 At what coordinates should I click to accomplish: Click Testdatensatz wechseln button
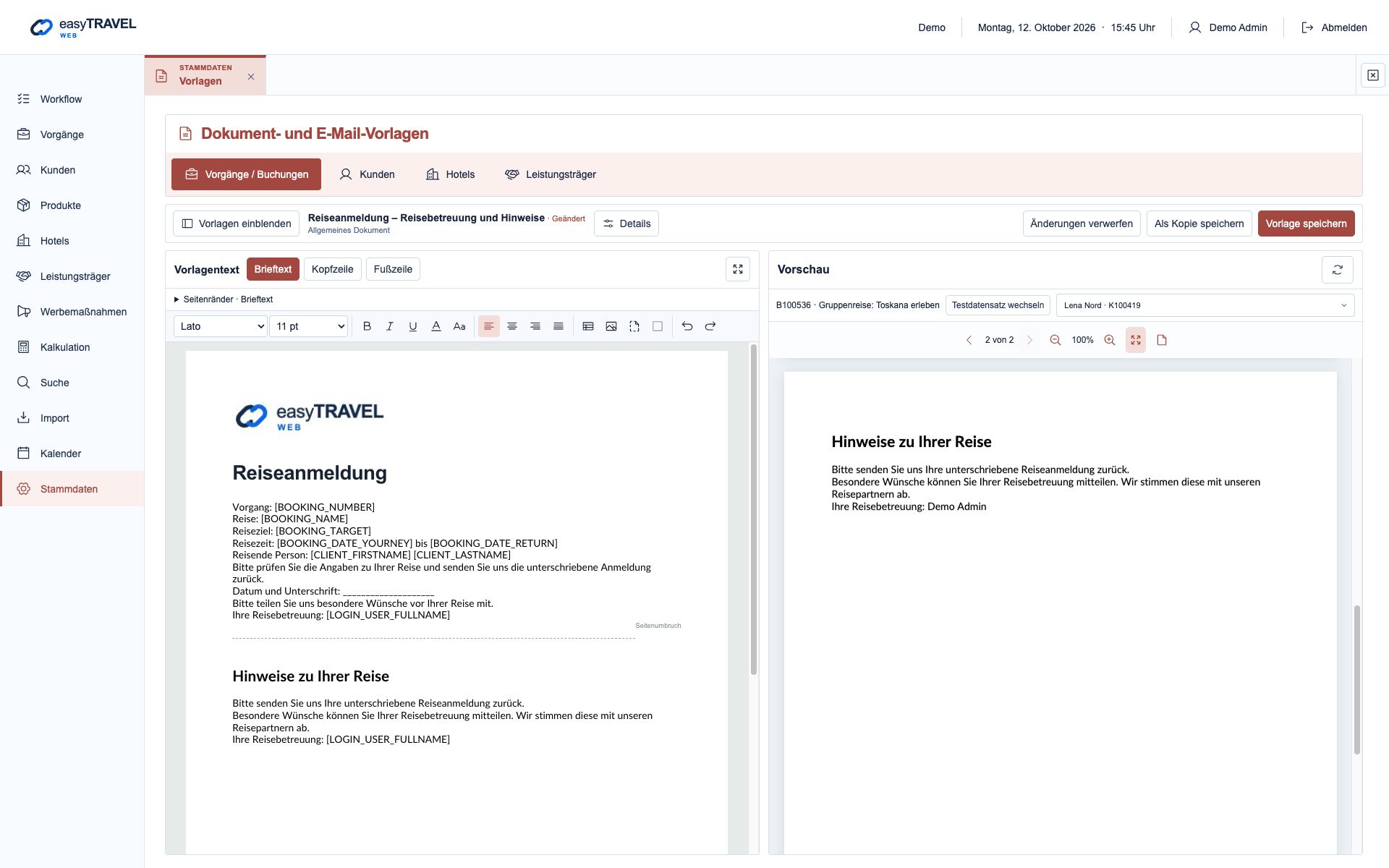998,305
